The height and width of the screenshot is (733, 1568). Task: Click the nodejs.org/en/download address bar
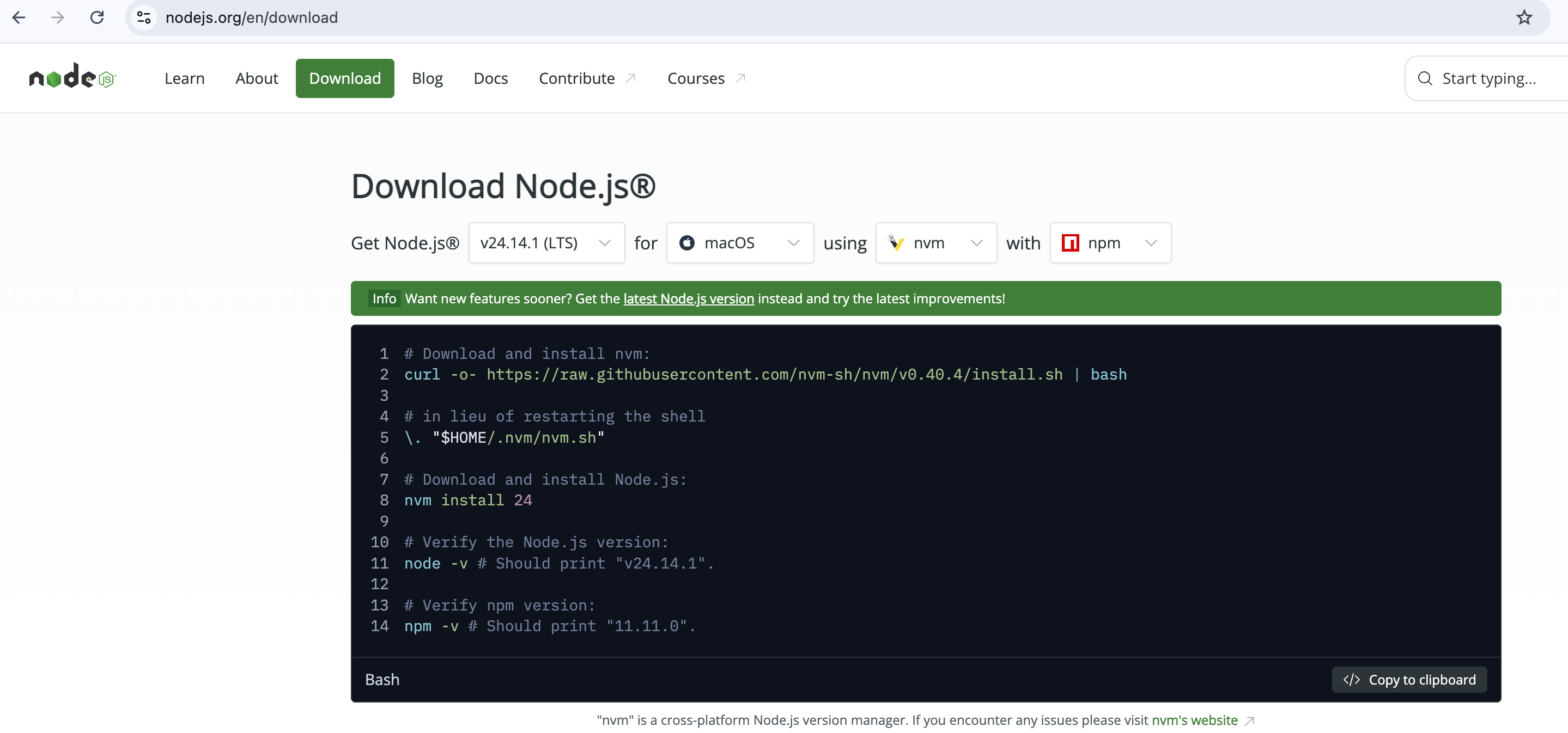click(251, 17)
